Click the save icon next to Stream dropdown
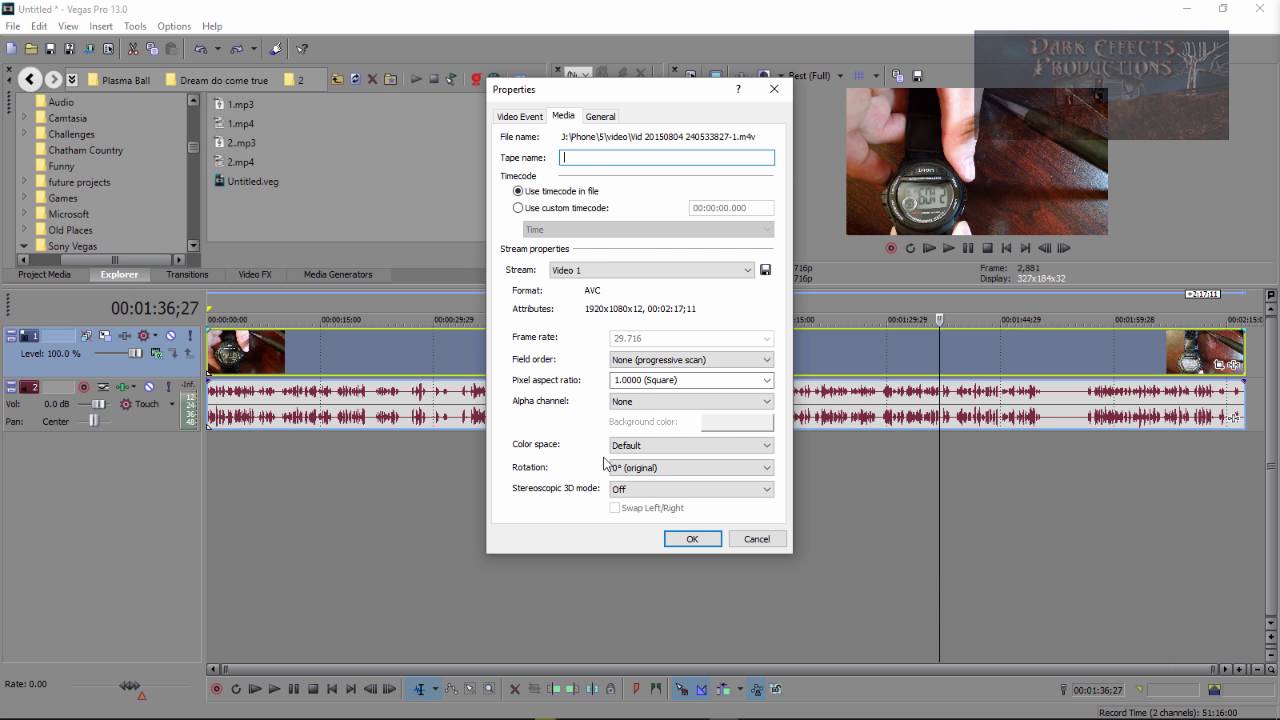The width and height of the screenshot is (1280, 720). pos(765,270)
